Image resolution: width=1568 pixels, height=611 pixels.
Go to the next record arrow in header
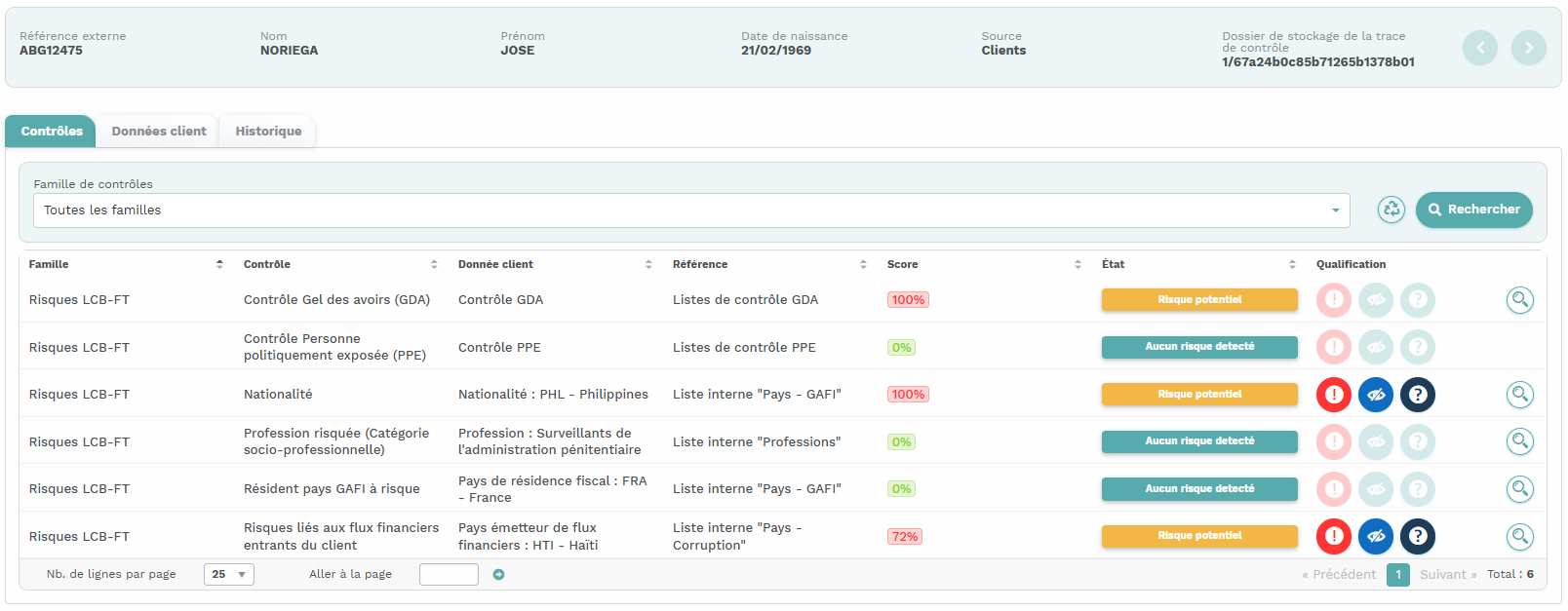point(1529,48)
